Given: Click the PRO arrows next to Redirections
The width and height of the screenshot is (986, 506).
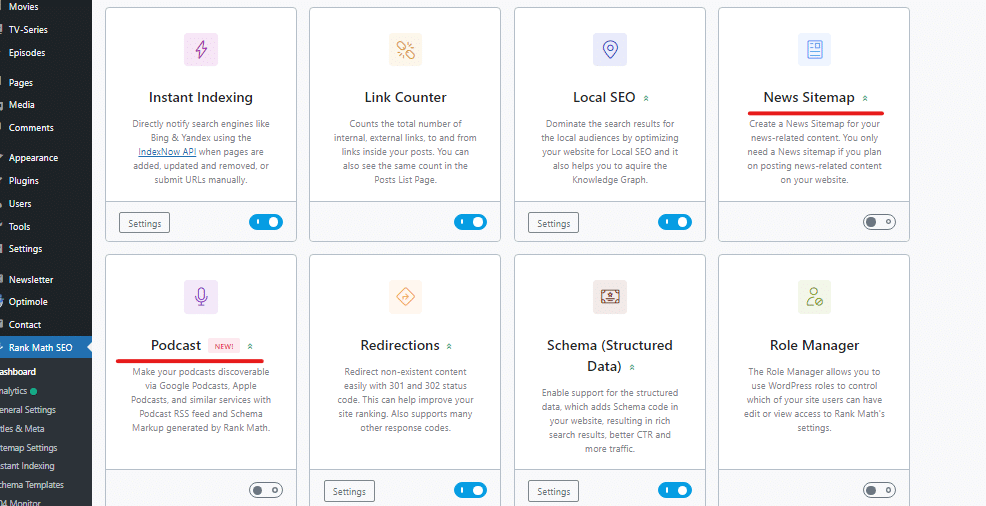Looking at the screenshot, I should pos(449,346).
